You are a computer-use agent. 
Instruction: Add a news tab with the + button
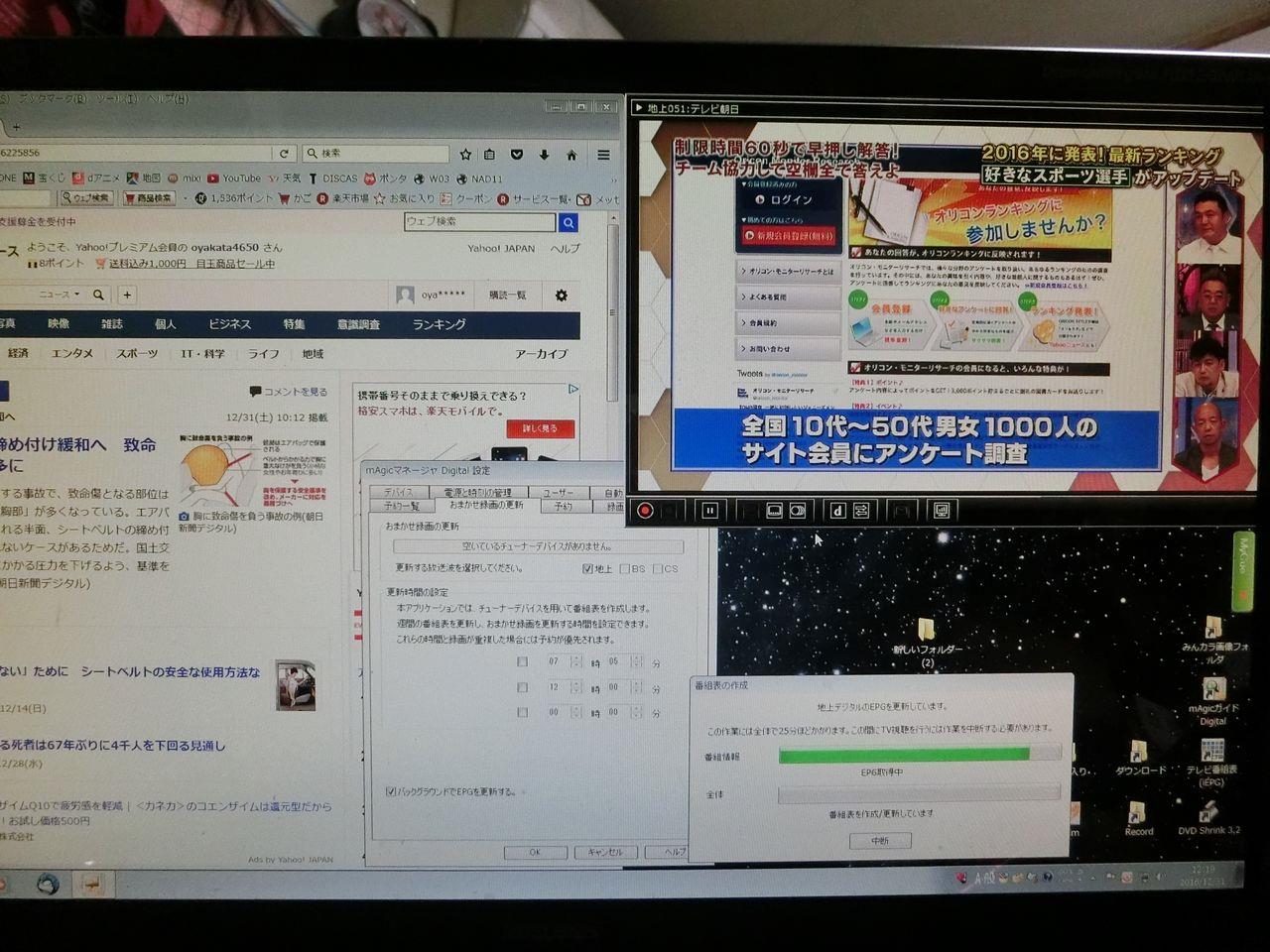[126, 295]
